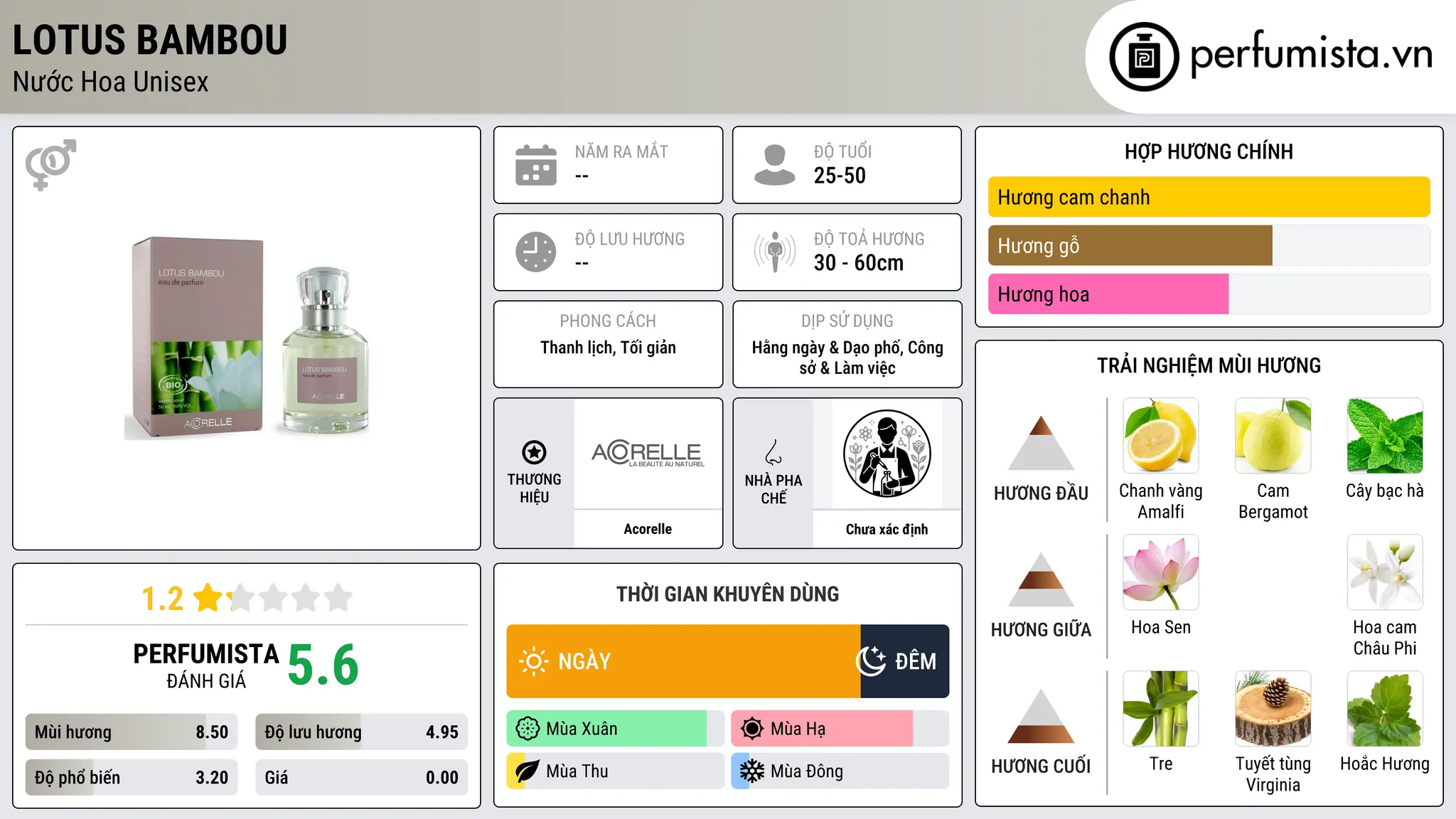Click the Hương hoa accord bar
This screenshot has height=819, width=1456.
click(1209, 294)
